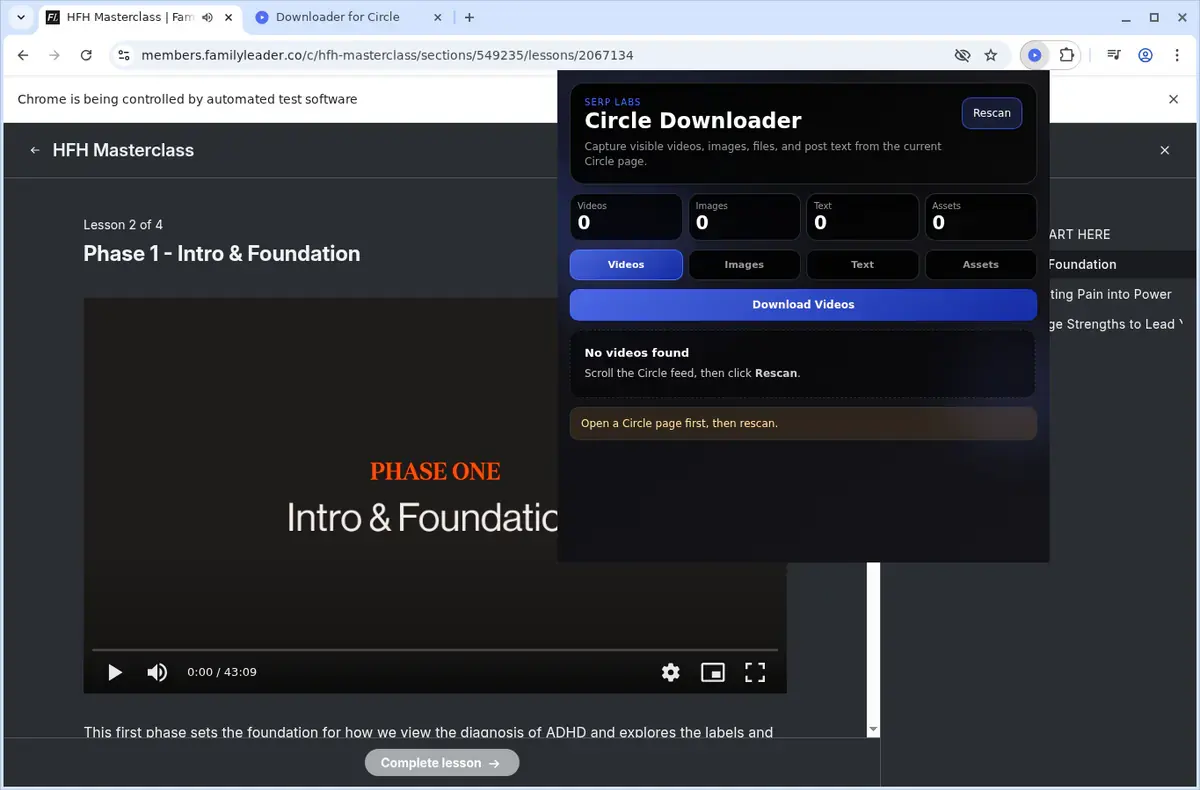Image resolution: width=1200 pixels, height=790 pixels.
Task: Click the Assets count card
Action: pos(980,217)
